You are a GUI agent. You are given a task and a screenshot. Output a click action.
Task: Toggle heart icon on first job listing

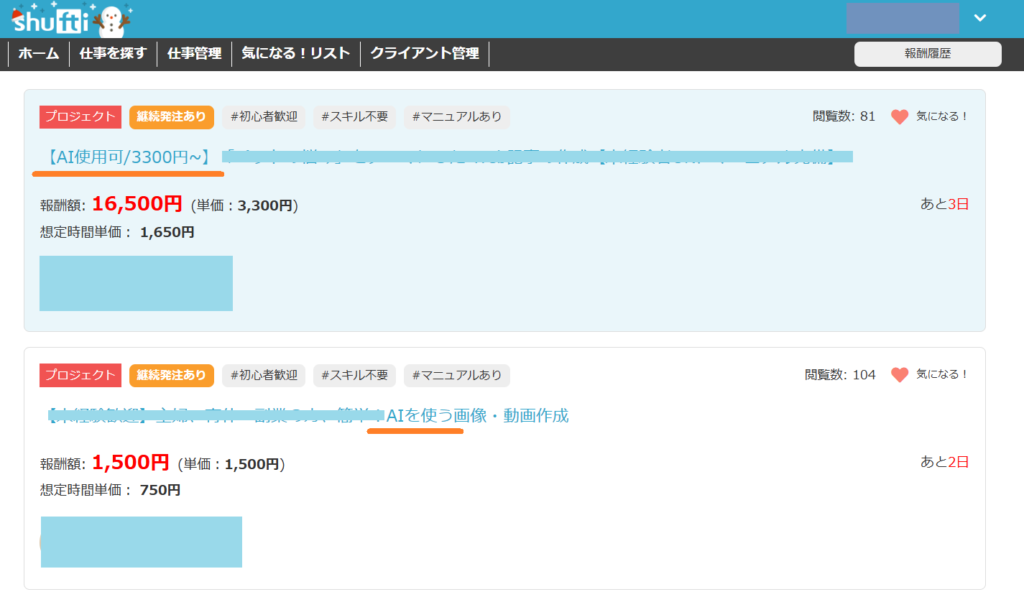click(x=899, y=117)
